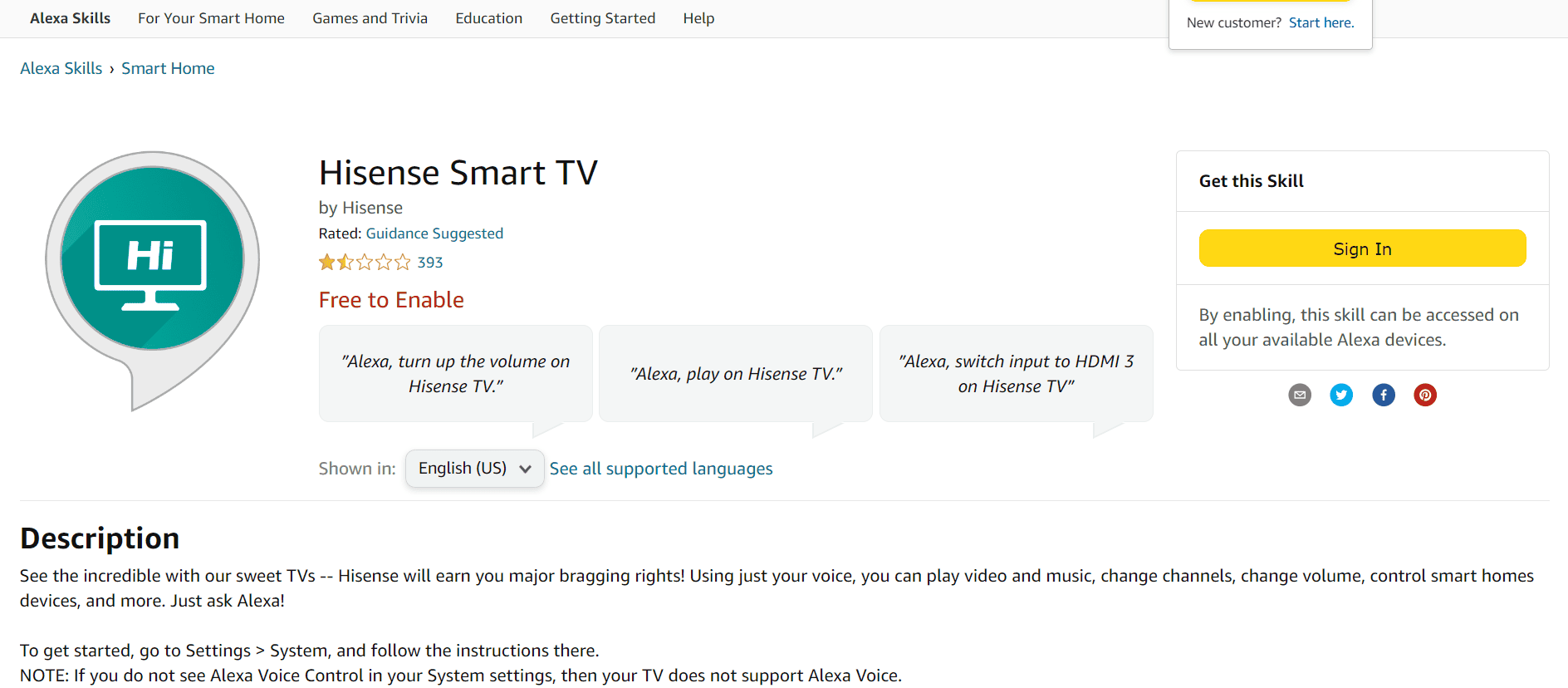1568x688 pixels.
Task: Share skill on Twitter icon
Action: tap(1341, 395)
